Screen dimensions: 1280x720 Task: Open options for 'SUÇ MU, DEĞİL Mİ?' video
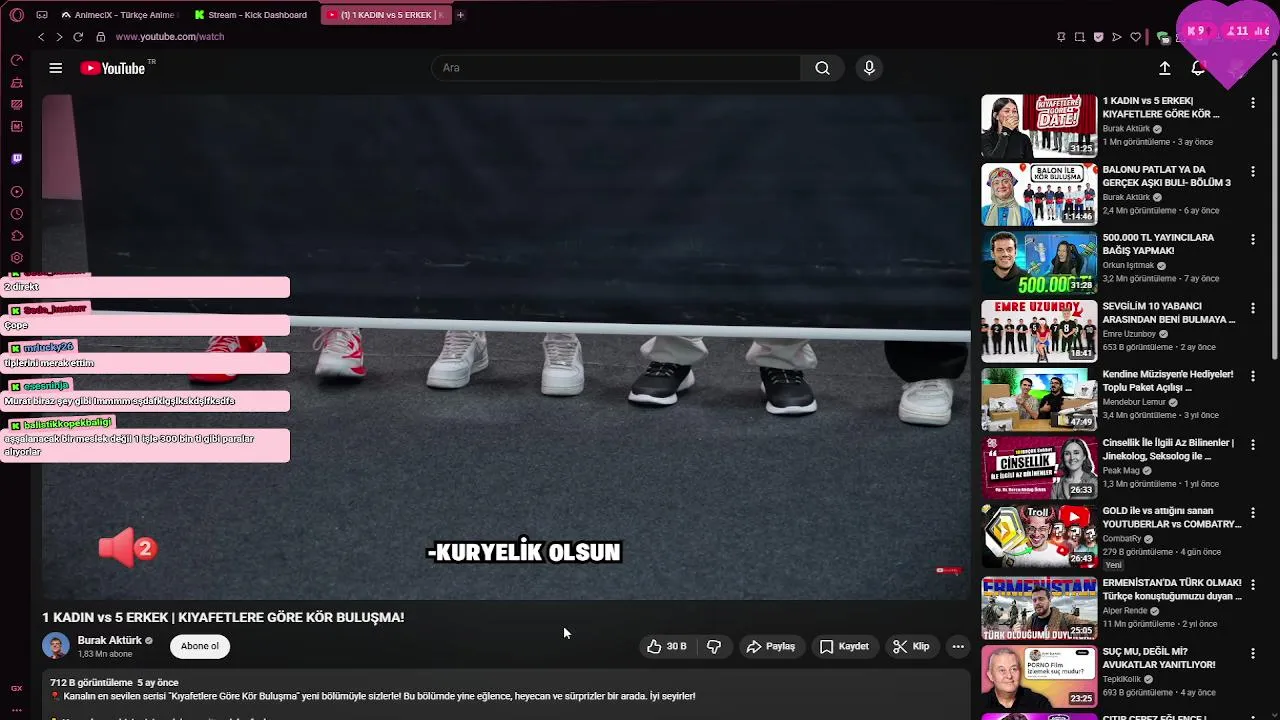click(x=1253, y=652)
